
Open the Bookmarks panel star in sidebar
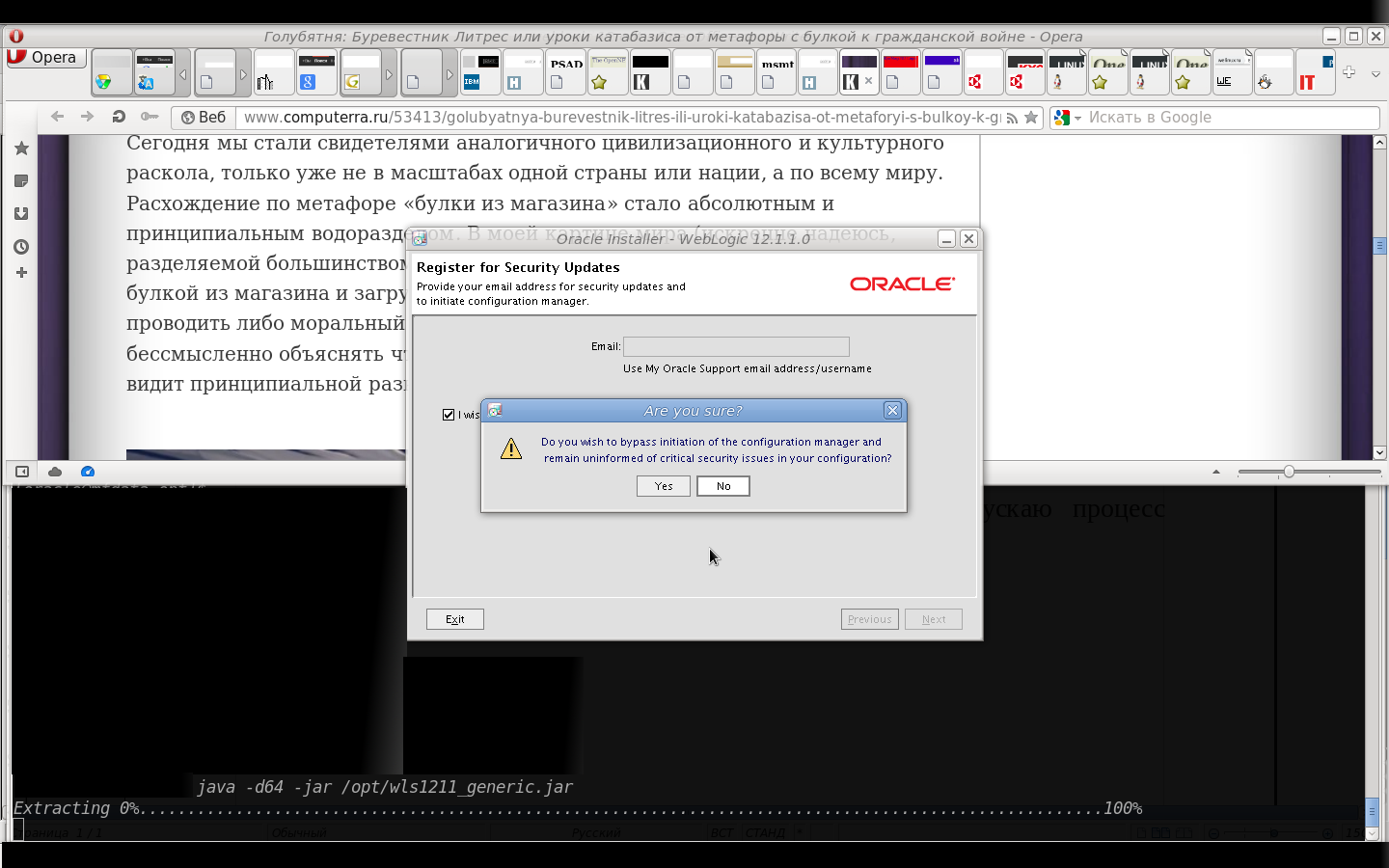click(x=21, y=149)
